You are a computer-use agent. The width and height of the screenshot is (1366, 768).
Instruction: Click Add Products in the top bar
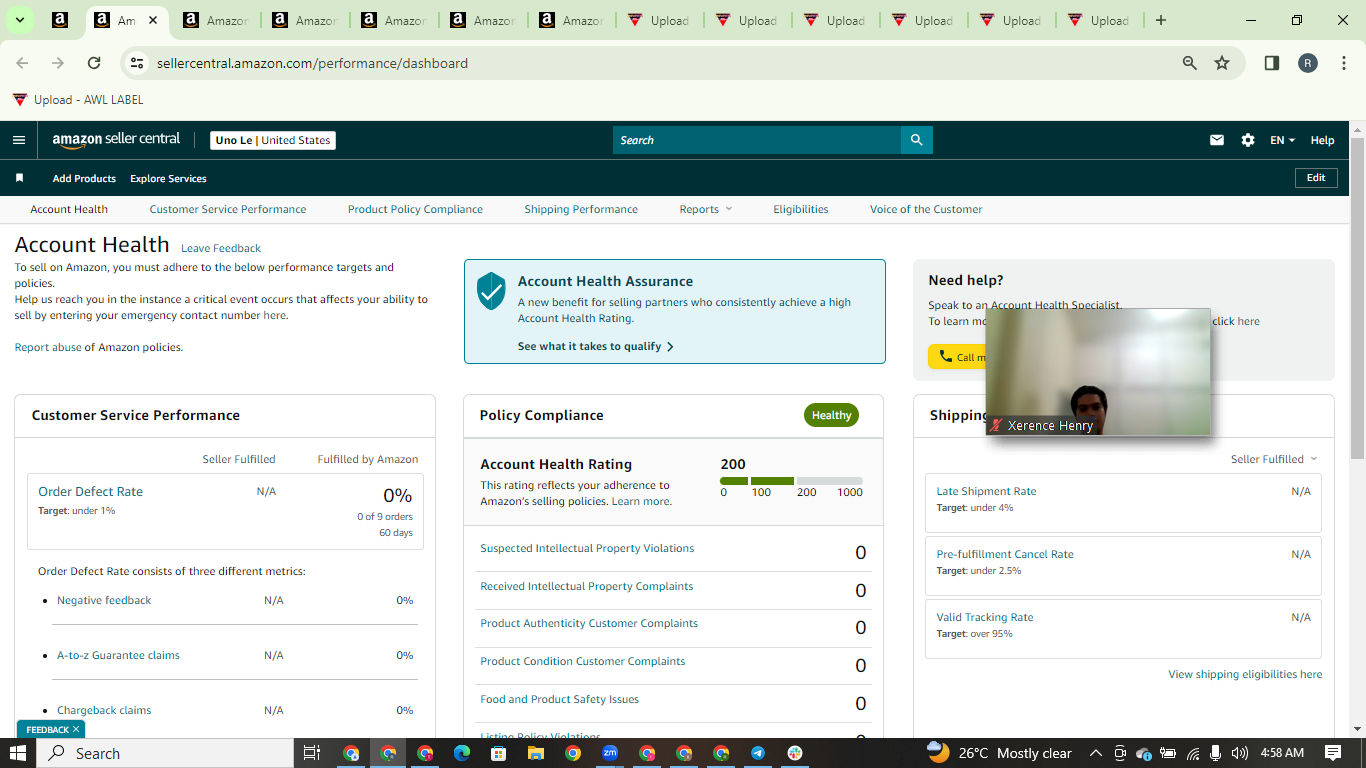[x=84, y=178]
